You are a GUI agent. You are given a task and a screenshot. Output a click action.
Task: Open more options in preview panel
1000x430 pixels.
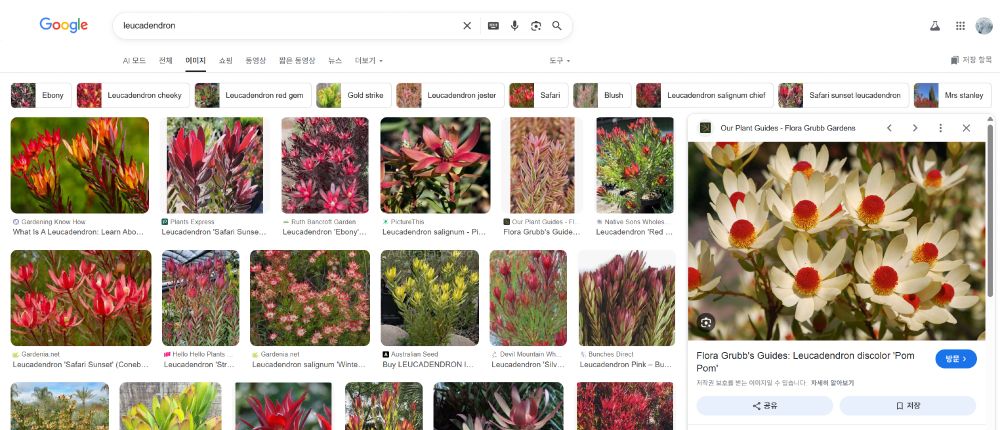pyautogui.click(x=940, y=128)
